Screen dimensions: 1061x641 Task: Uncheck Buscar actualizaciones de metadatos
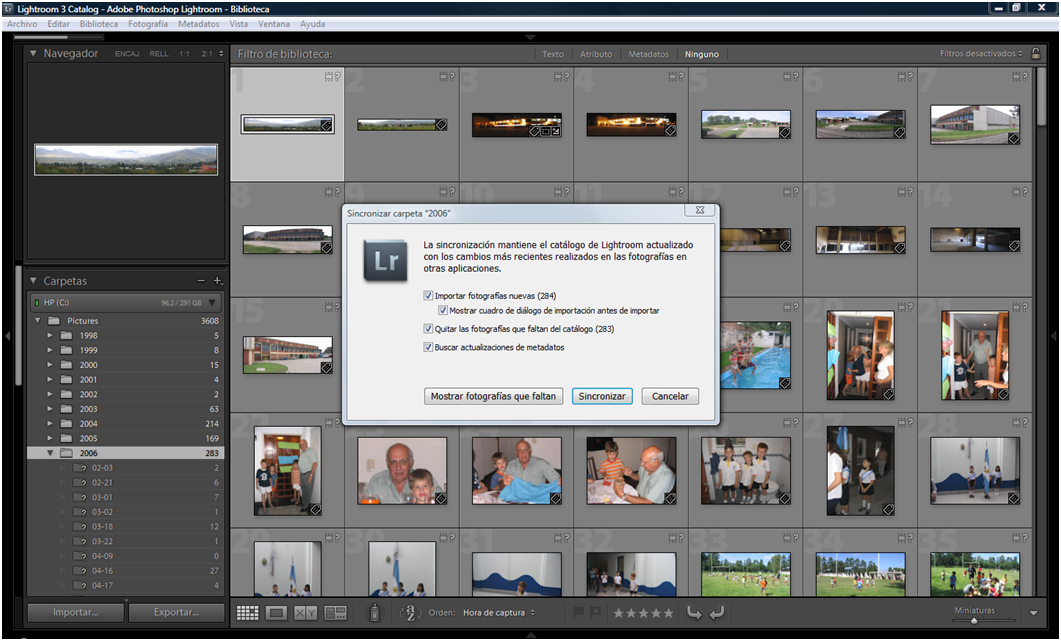[x=428, y=347]
